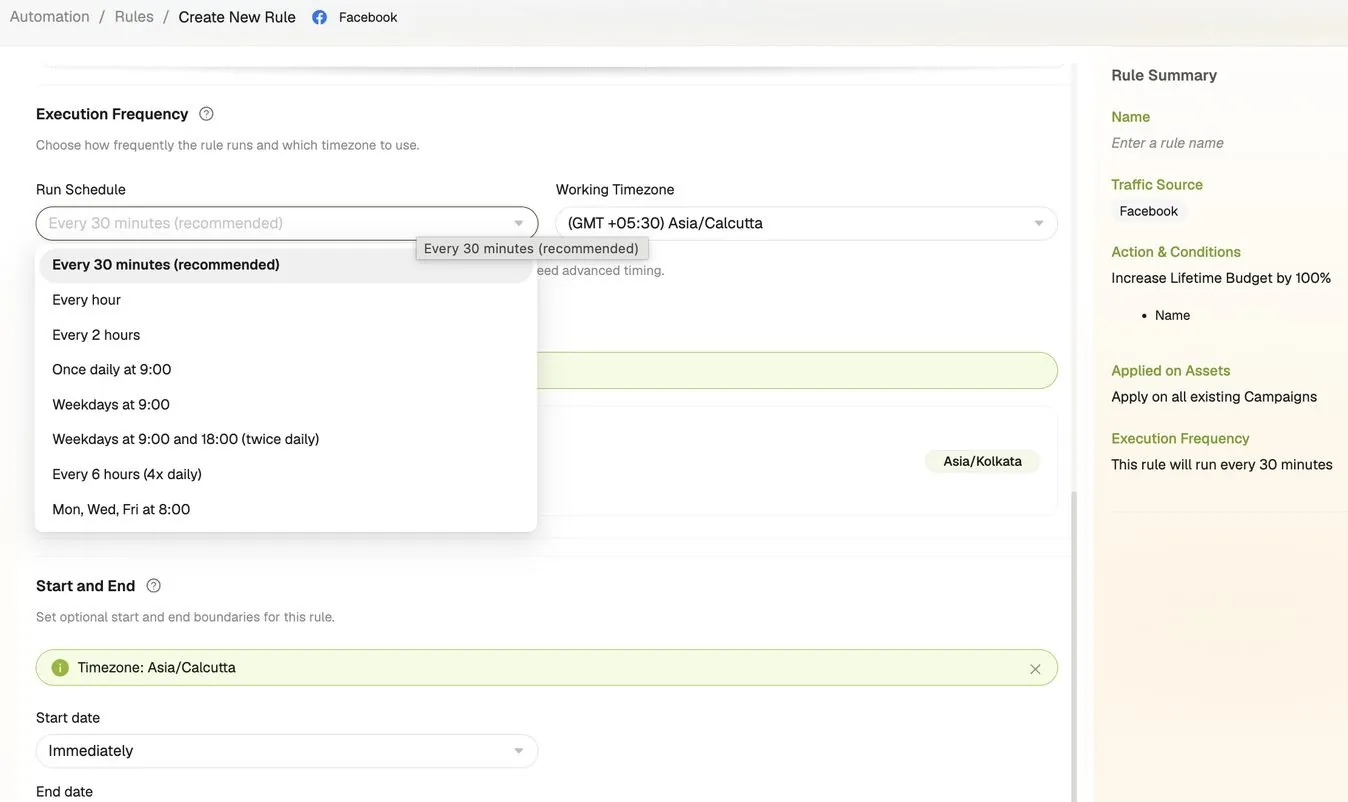Click the page vertical scrollbar

pos(1075,645)
